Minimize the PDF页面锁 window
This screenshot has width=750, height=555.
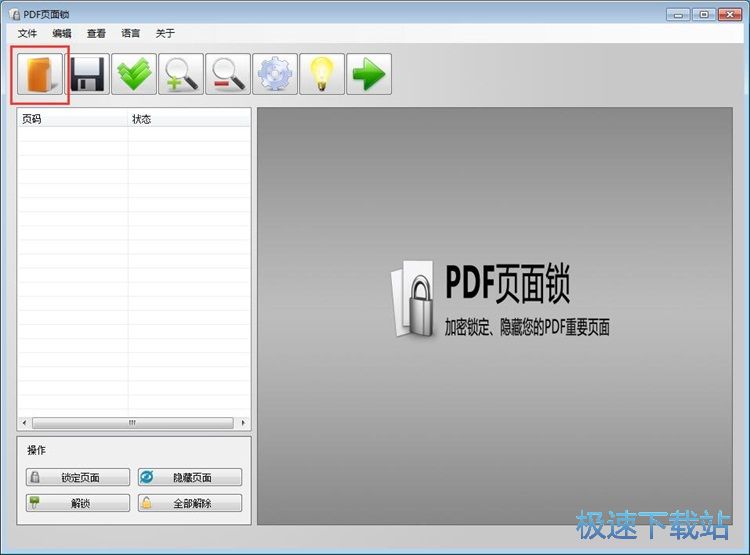tap(678, 15)
